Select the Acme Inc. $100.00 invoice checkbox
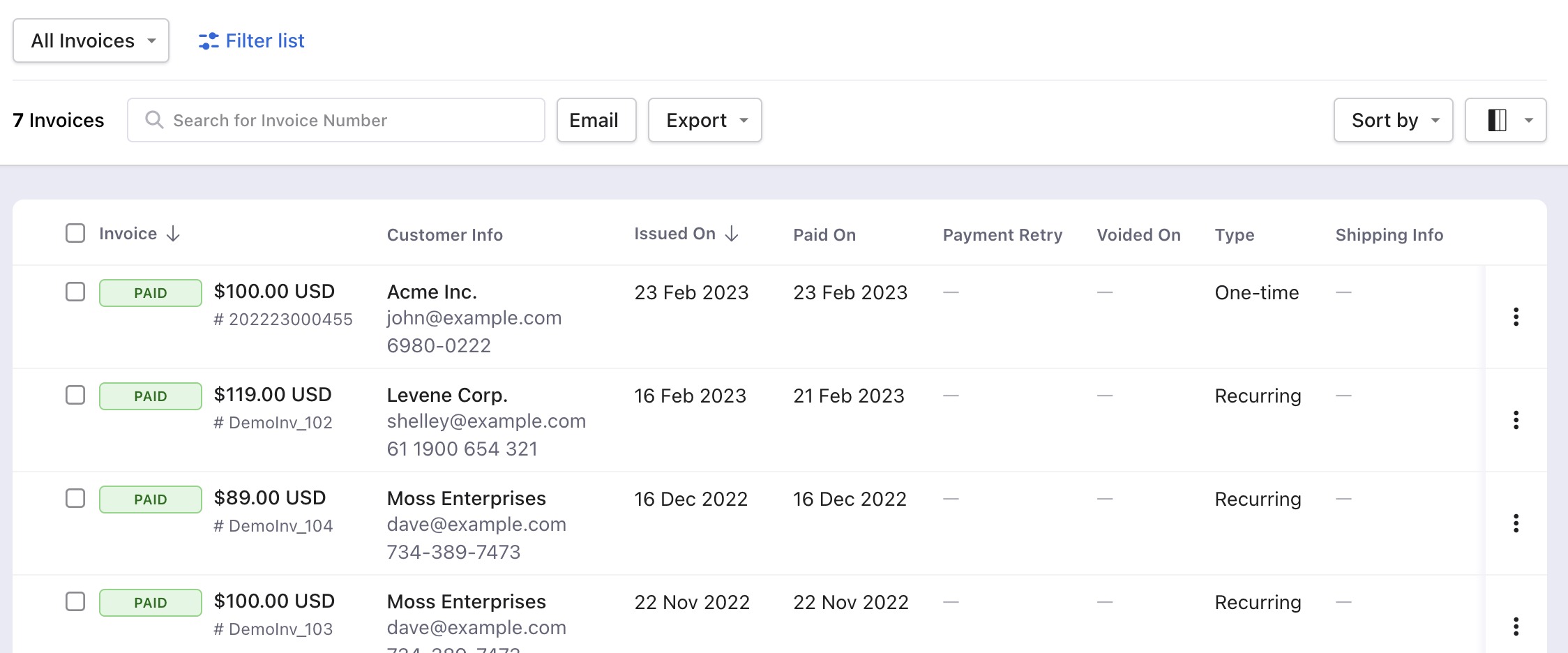1568x653 pixels. 75,292
